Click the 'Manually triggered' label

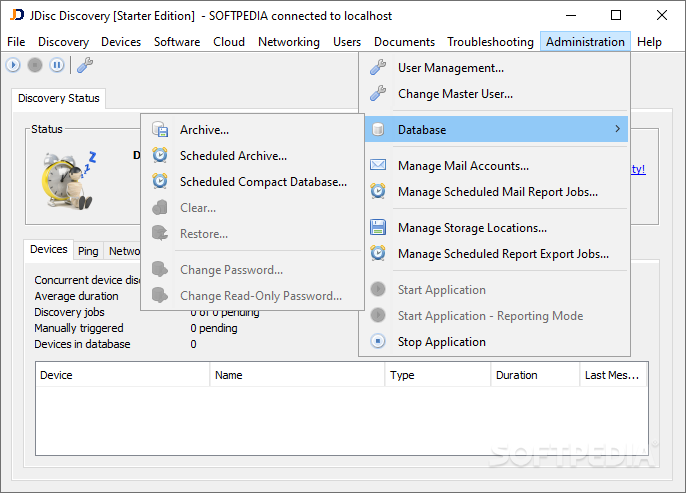(x=79, y=328)
